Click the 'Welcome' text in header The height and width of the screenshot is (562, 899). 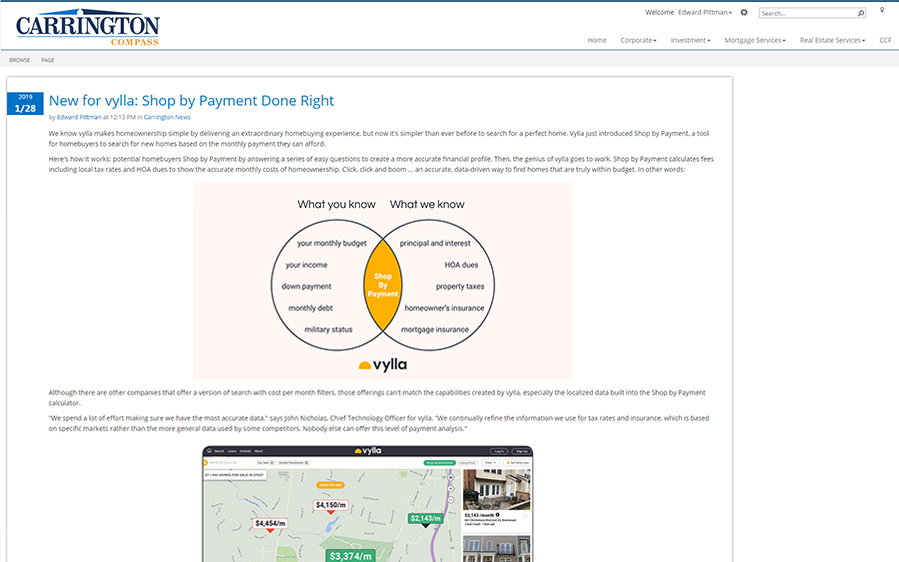click(x=659, y=12)
